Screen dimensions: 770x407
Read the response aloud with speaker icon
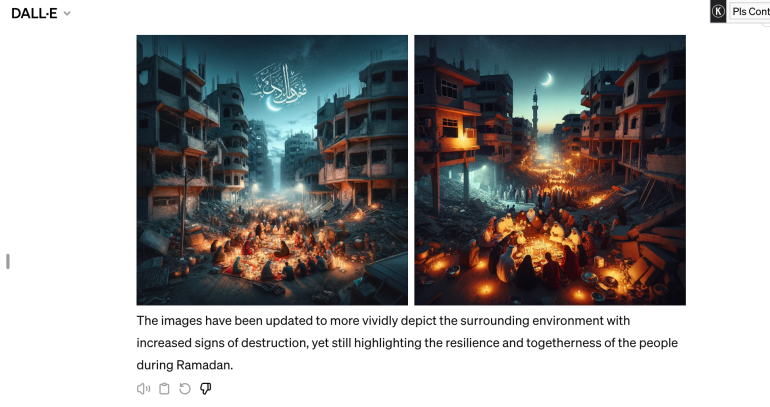(x=143, y=389)
